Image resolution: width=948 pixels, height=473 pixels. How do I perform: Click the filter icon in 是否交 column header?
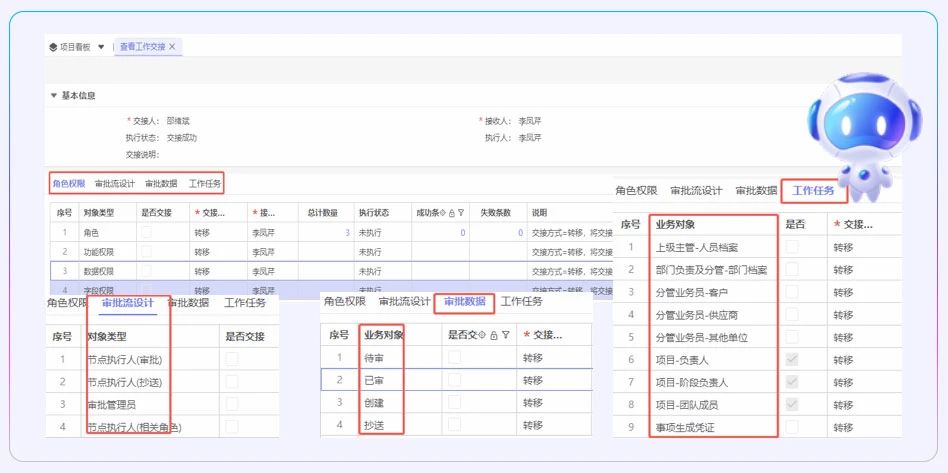(x=504, y=335)
